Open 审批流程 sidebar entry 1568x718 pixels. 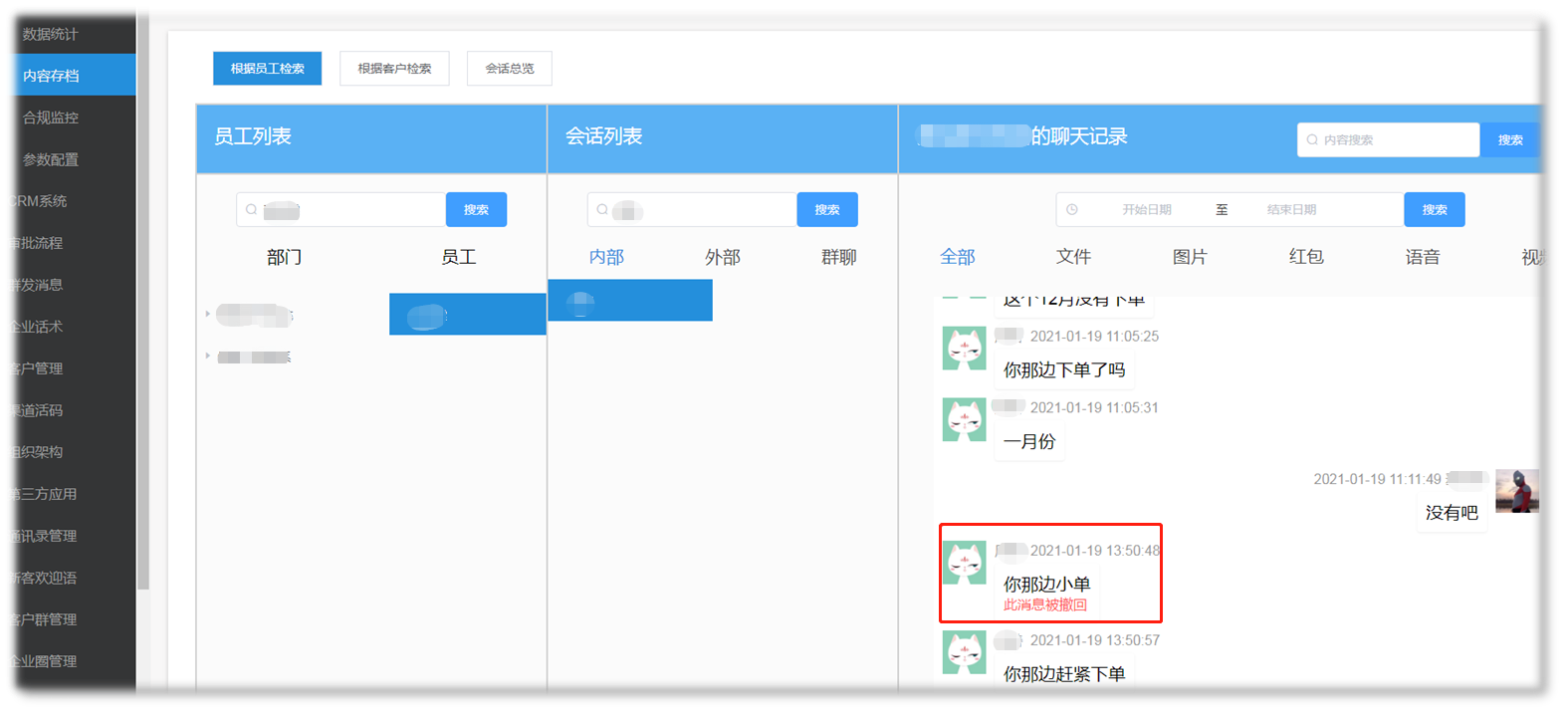pyautogui.click(x=36, y=243)
